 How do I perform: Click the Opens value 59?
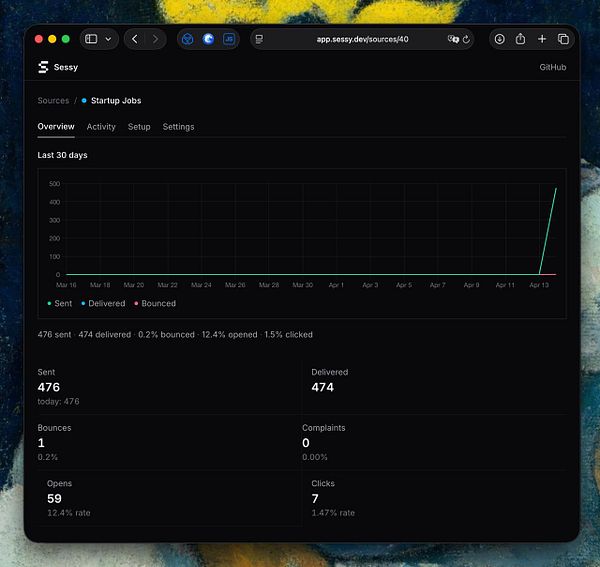(x=54, y=499)
